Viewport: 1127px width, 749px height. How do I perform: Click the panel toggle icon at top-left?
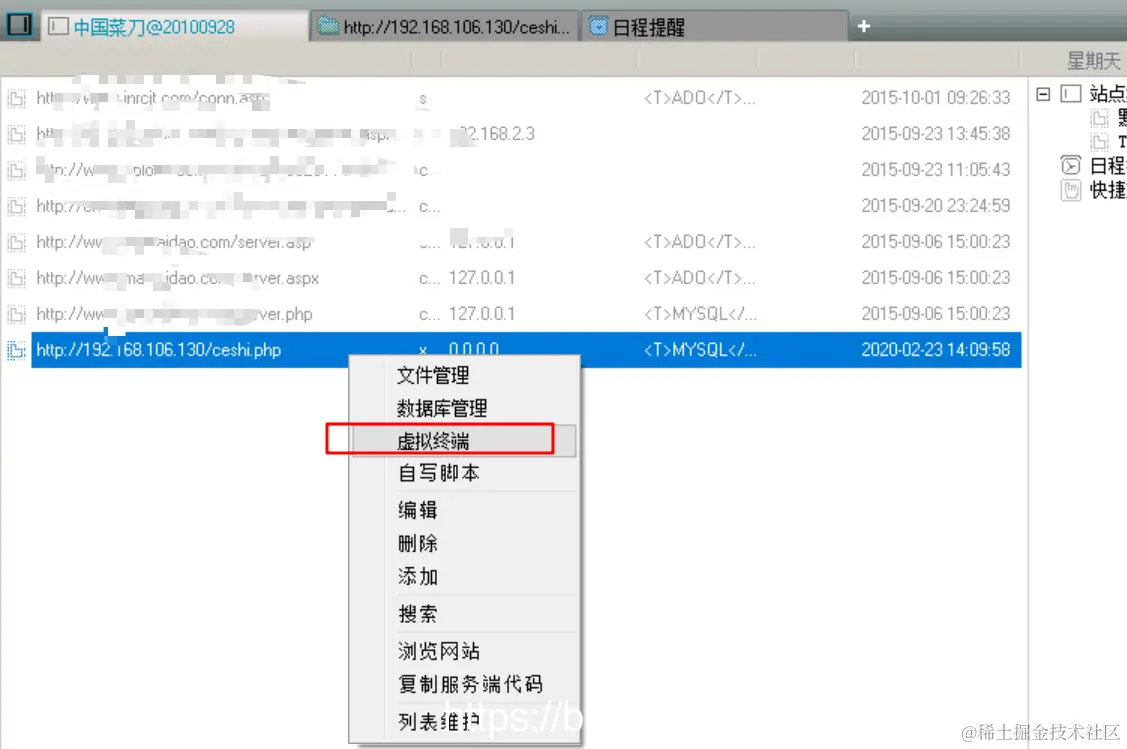[x=19, y=24]
